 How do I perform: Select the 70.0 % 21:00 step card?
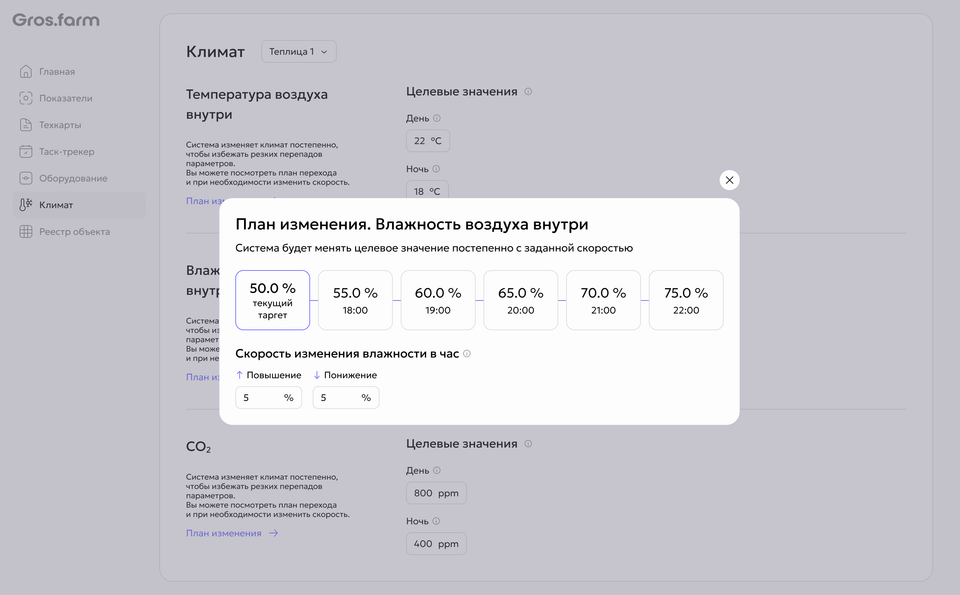603,300
